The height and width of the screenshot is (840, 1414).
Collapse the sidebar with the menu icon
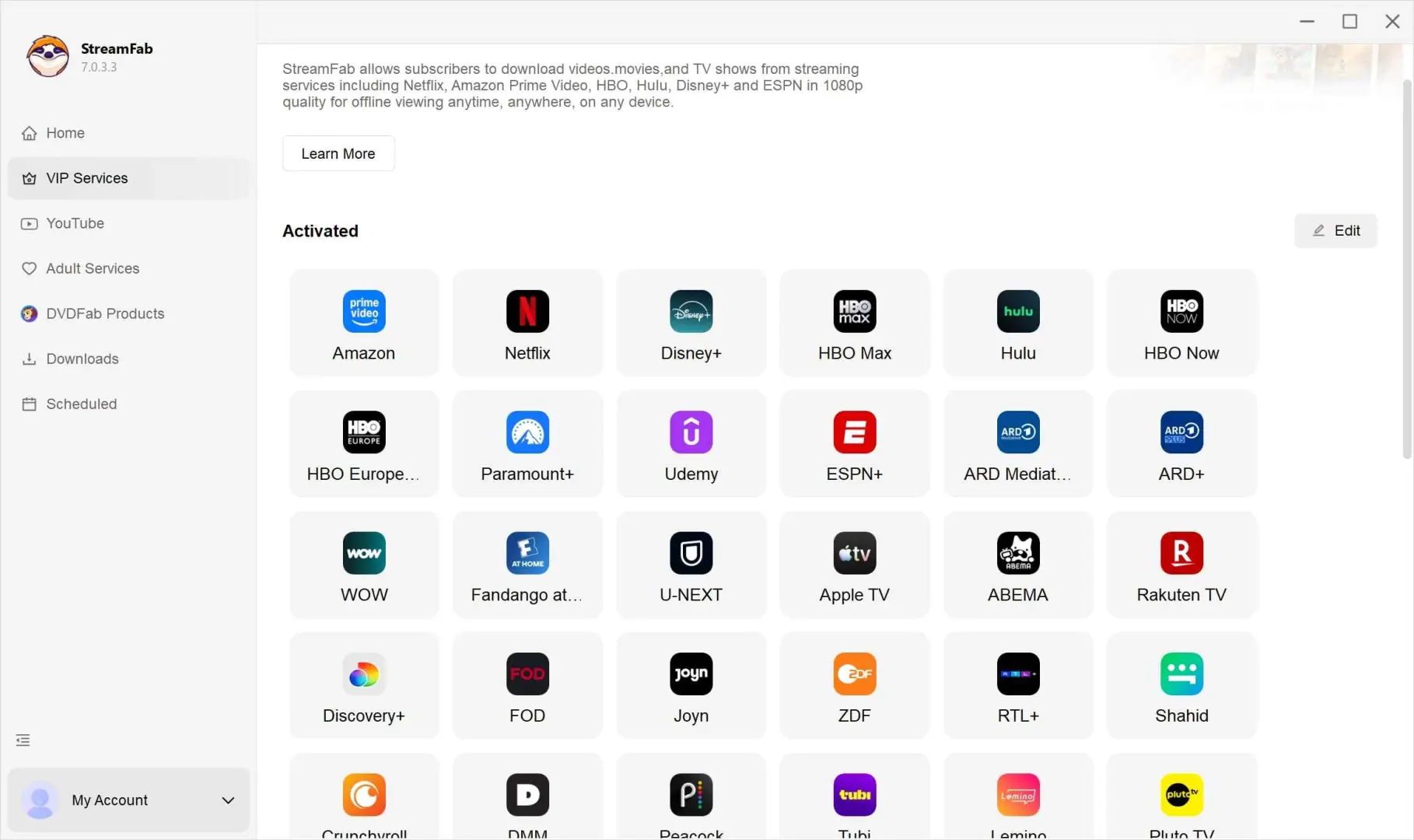(x=23, y=740)
